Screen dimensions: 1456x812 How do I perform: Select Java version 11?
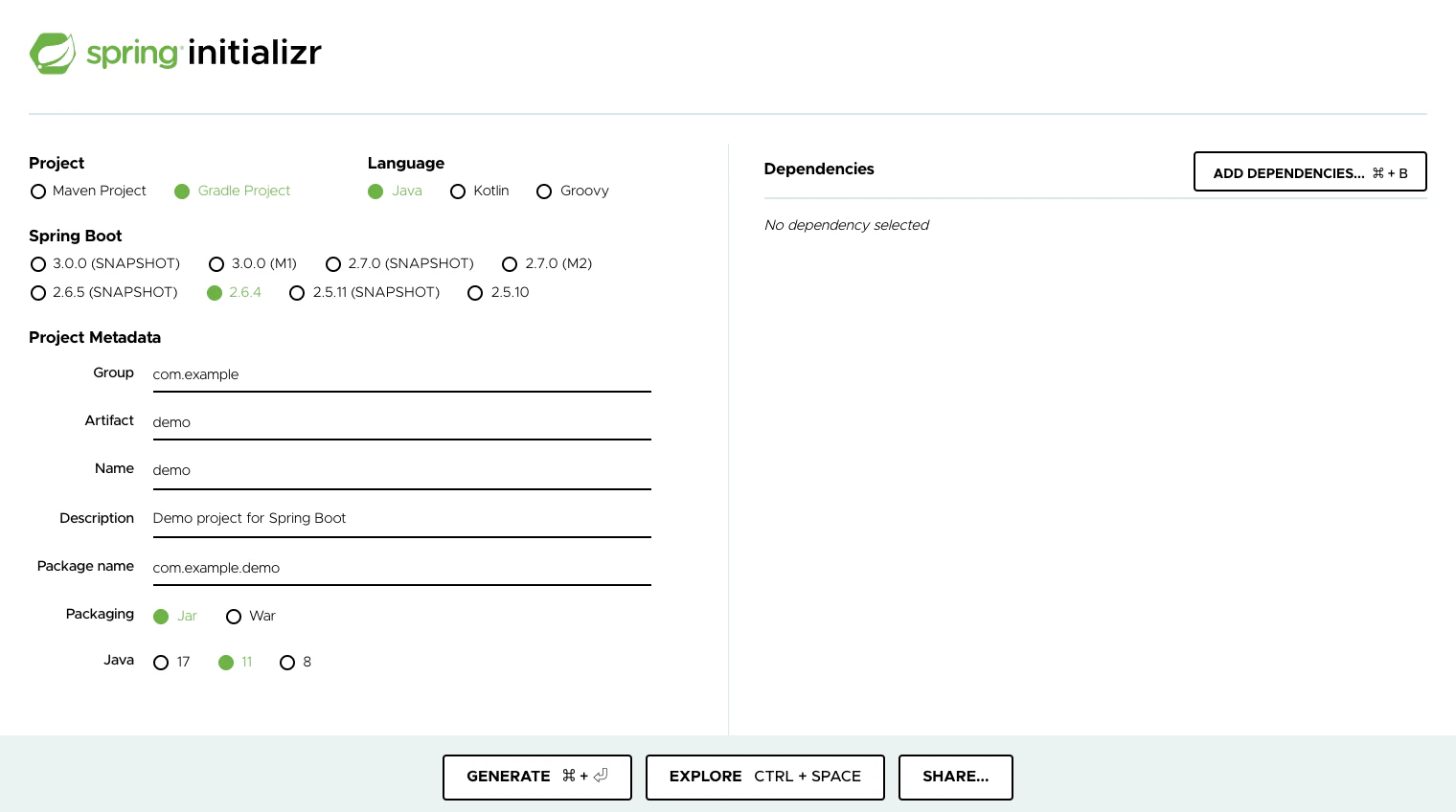click(x=235, y=662)
